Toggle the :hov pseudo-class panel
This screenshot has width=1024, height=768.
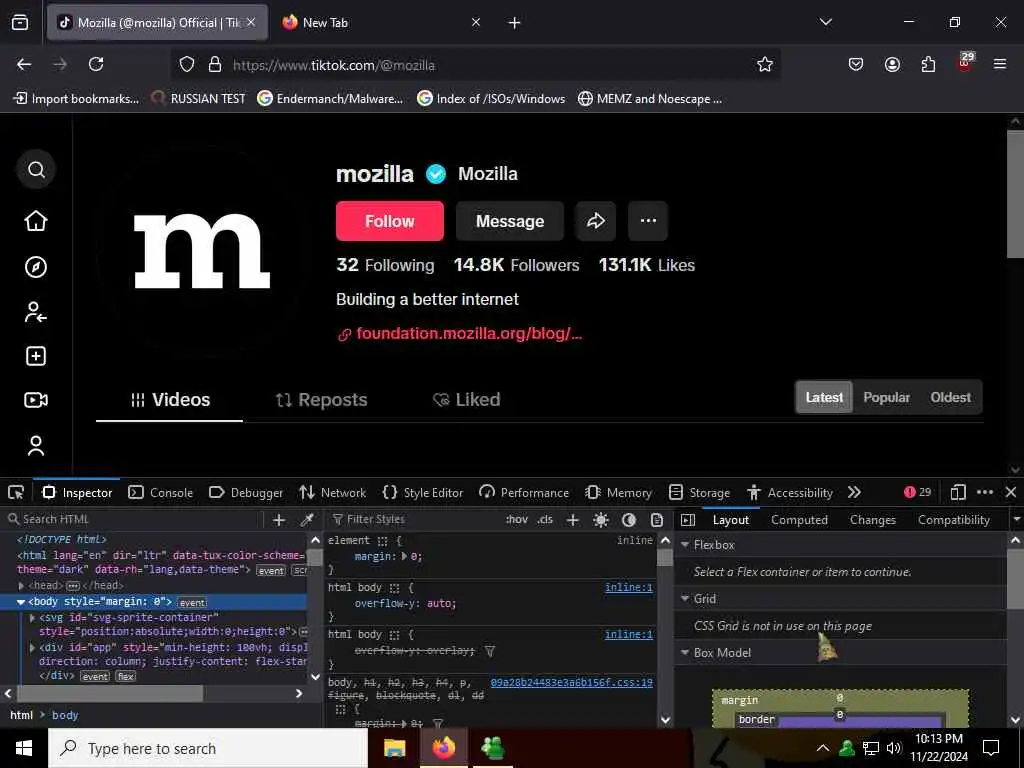517,520
